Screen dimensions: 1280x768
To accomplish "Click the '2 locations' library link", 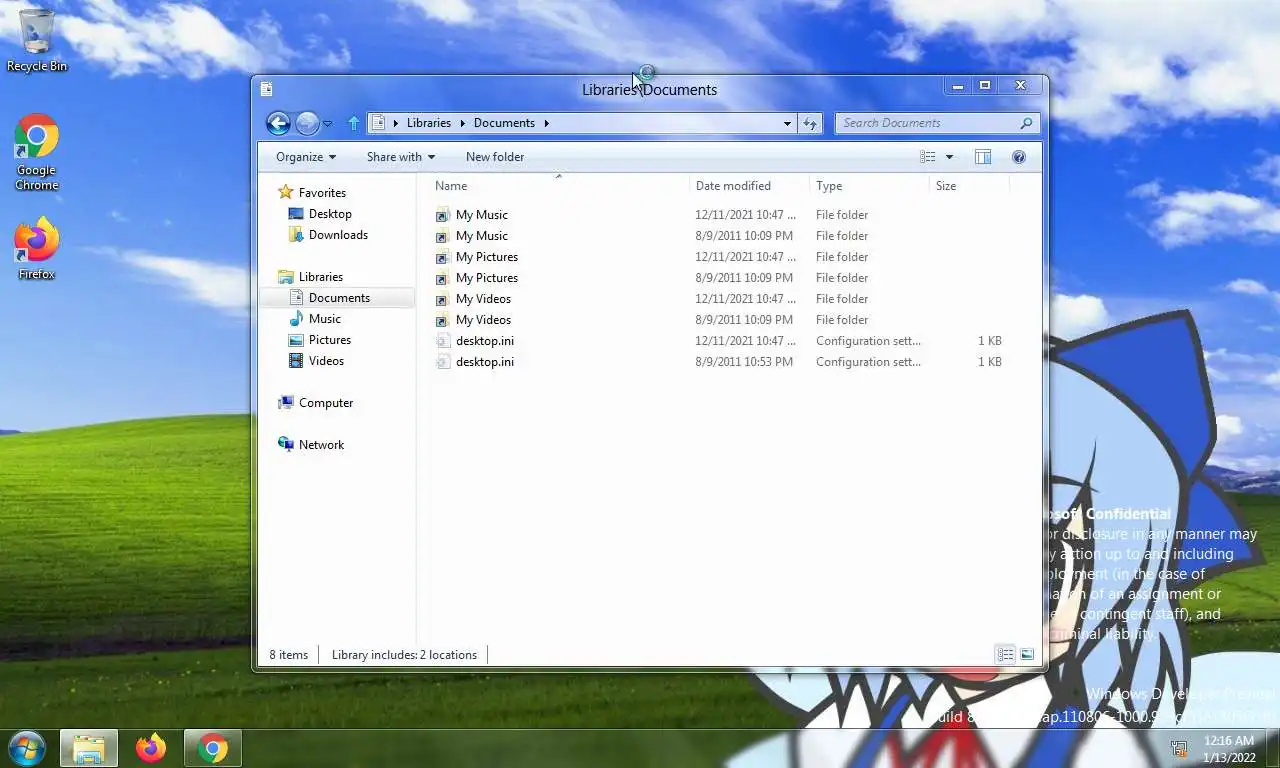I will pos(448,655).
